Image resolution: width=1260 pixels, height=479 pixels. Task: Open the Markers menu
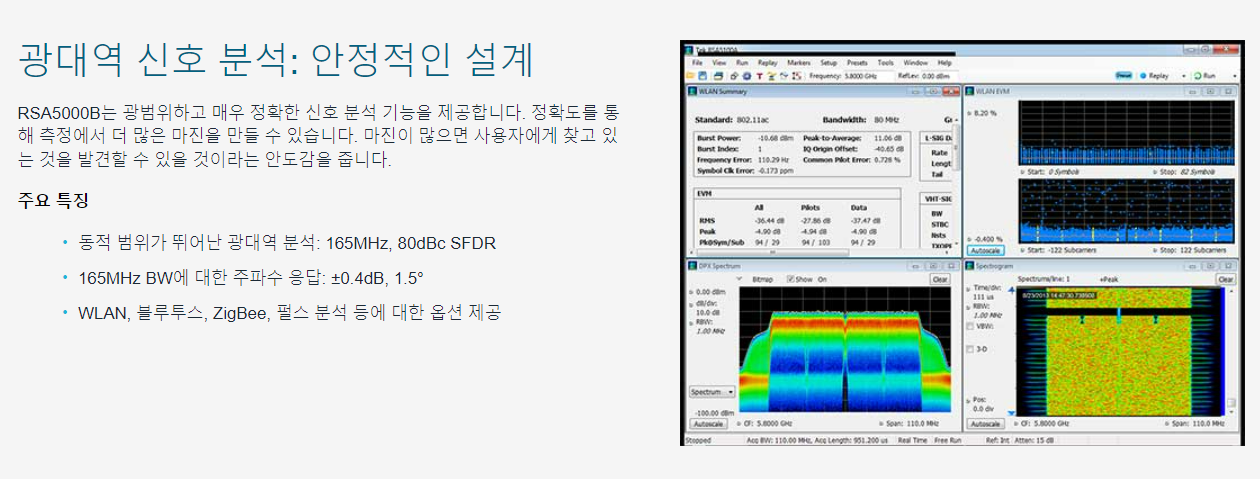point(799,63)
